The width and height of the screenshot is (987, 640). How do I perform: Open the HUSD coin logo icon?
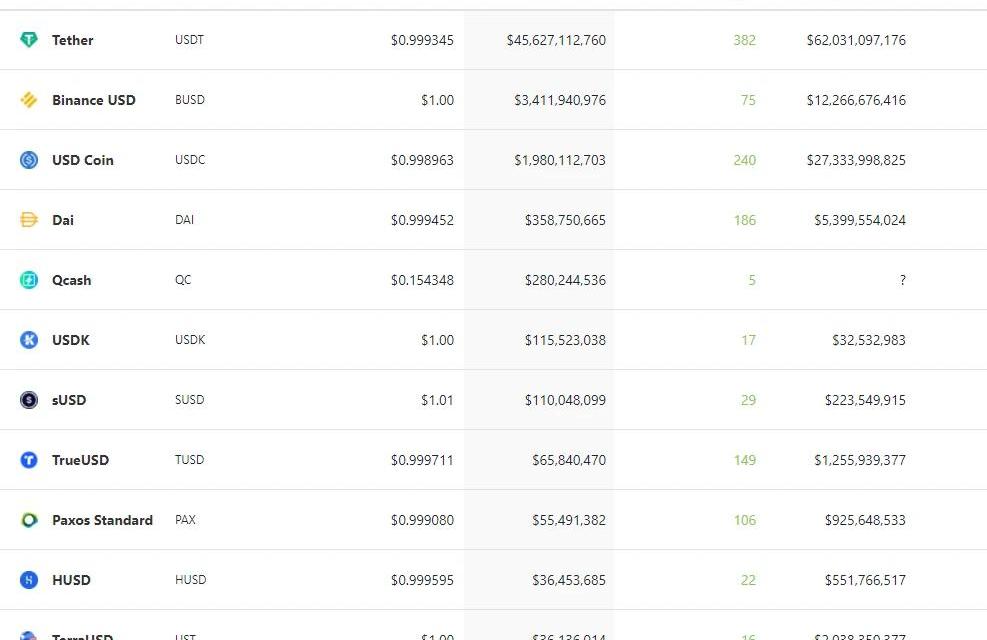point(29,580)
